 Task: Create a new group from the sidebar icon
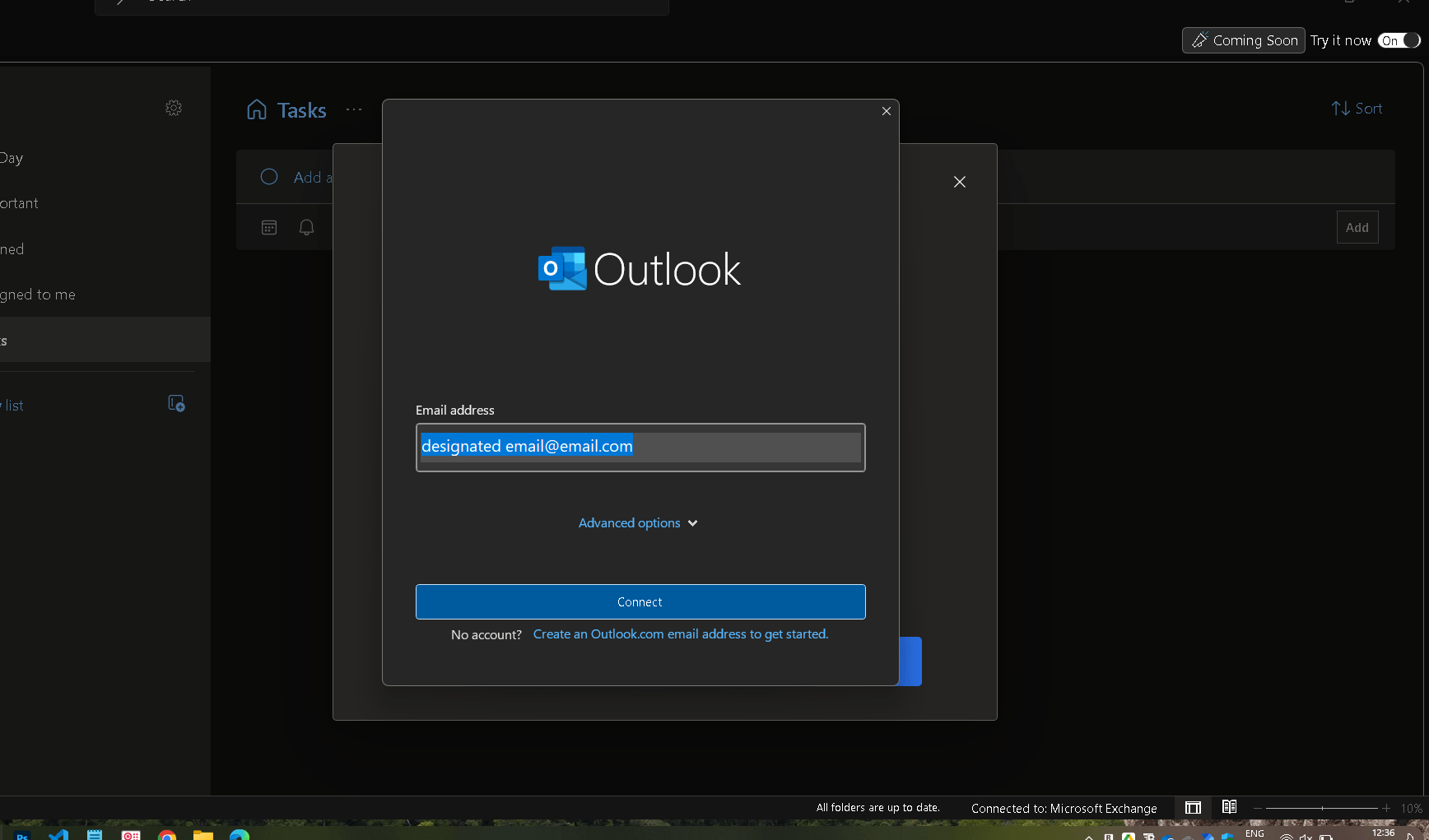pyautogui.click(x=176, y=403)
